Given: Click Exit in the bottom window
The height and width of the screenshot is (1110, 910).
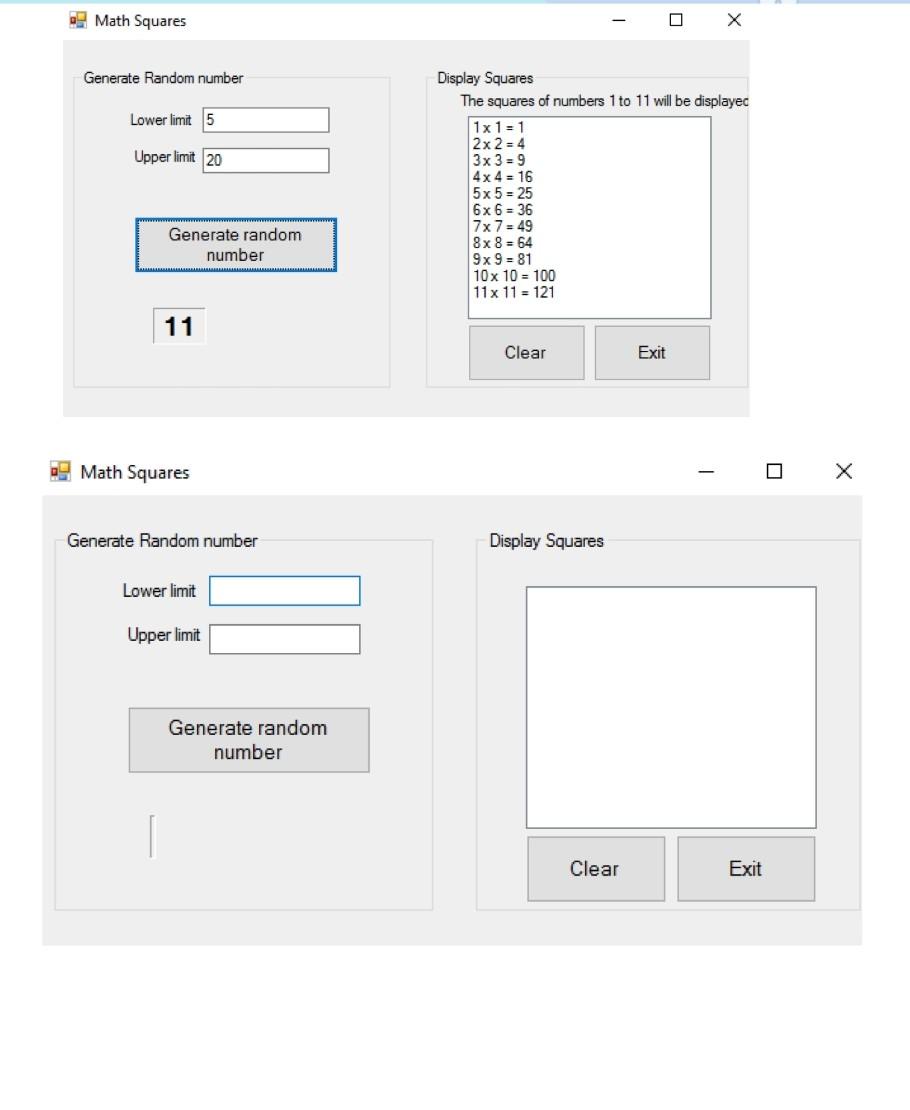Looking at the screenshot, I should (x=746, y=869).
